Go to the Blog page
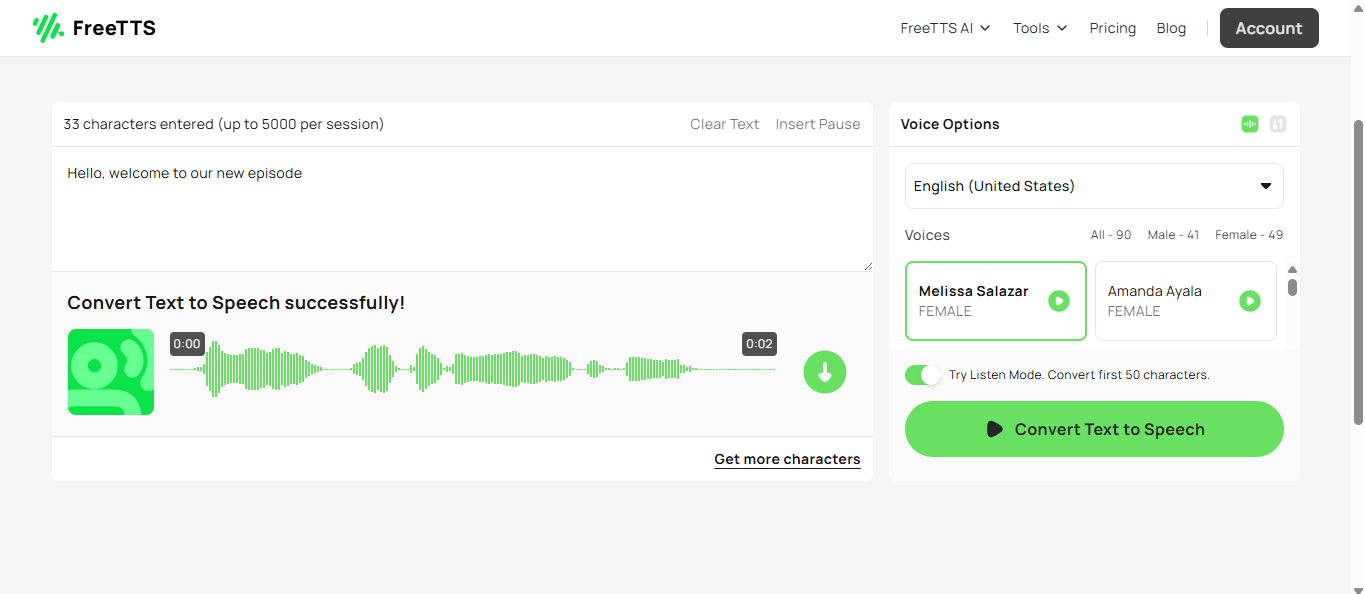 click(x=1171, y=28)
